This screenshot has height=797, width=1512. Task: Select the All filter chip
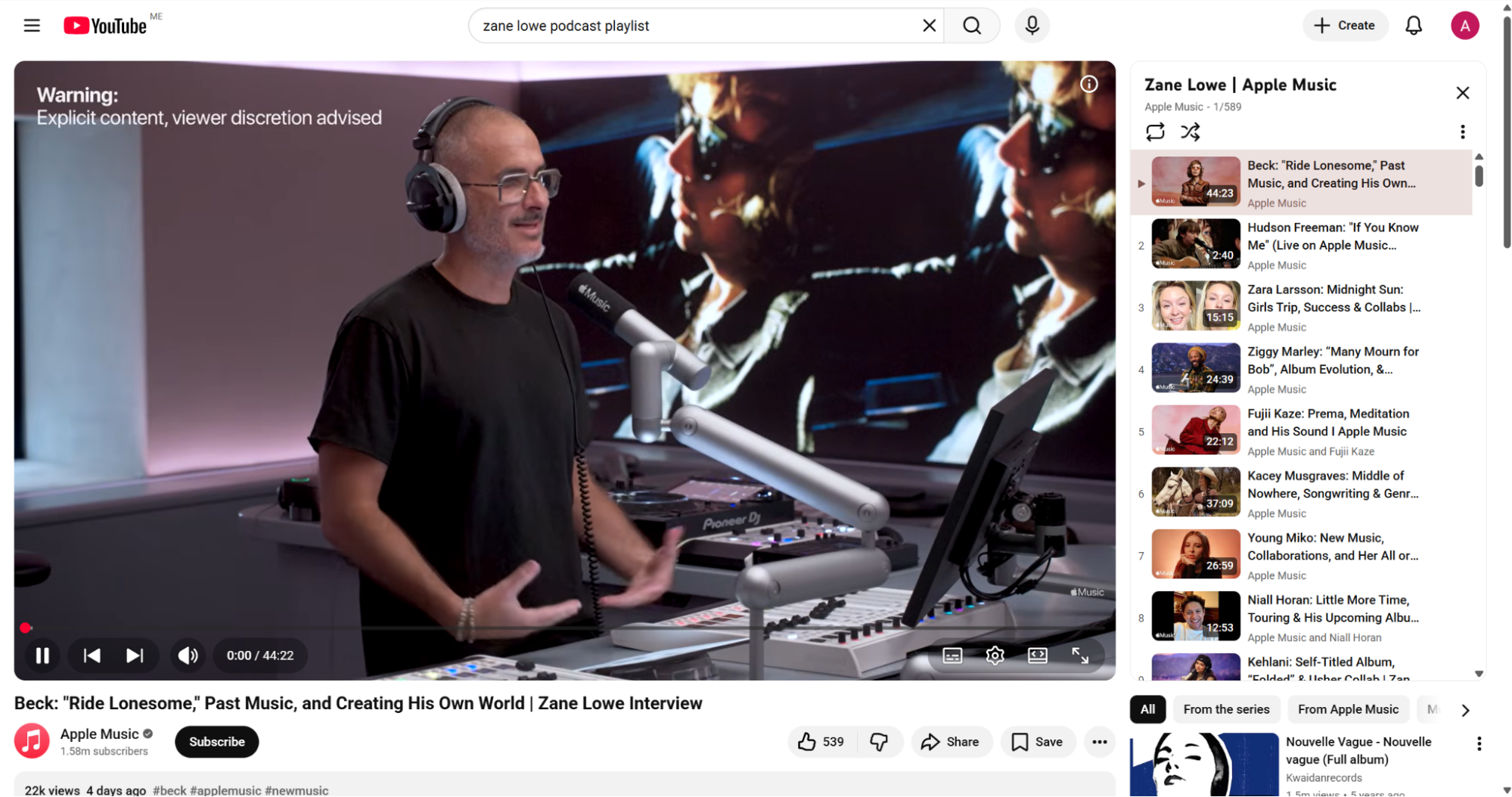[x=1147, y=709]
